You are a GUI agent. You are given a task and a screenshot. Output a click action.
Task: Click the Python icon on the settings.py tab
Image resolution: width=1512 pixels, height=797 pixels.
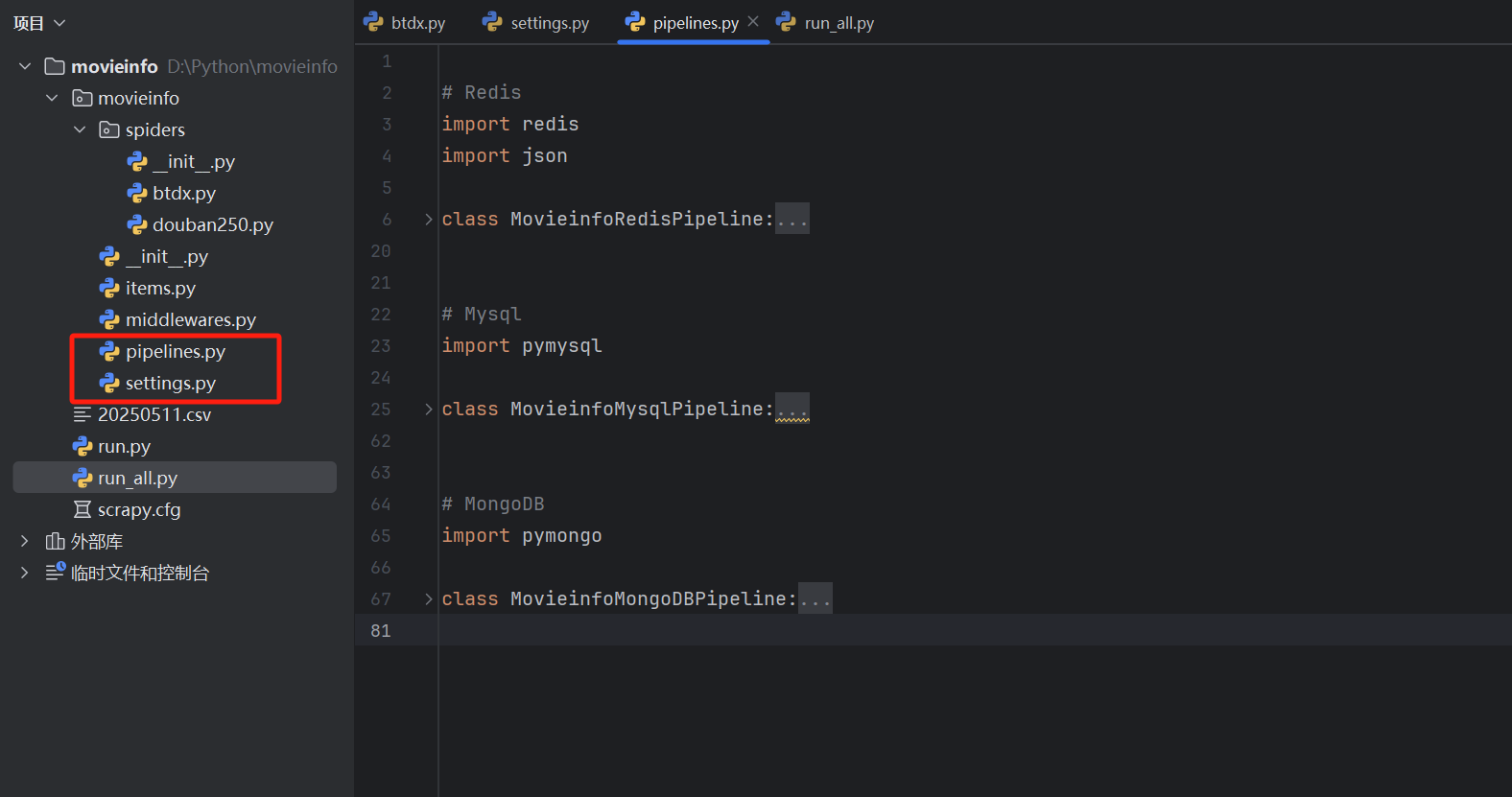492,21
